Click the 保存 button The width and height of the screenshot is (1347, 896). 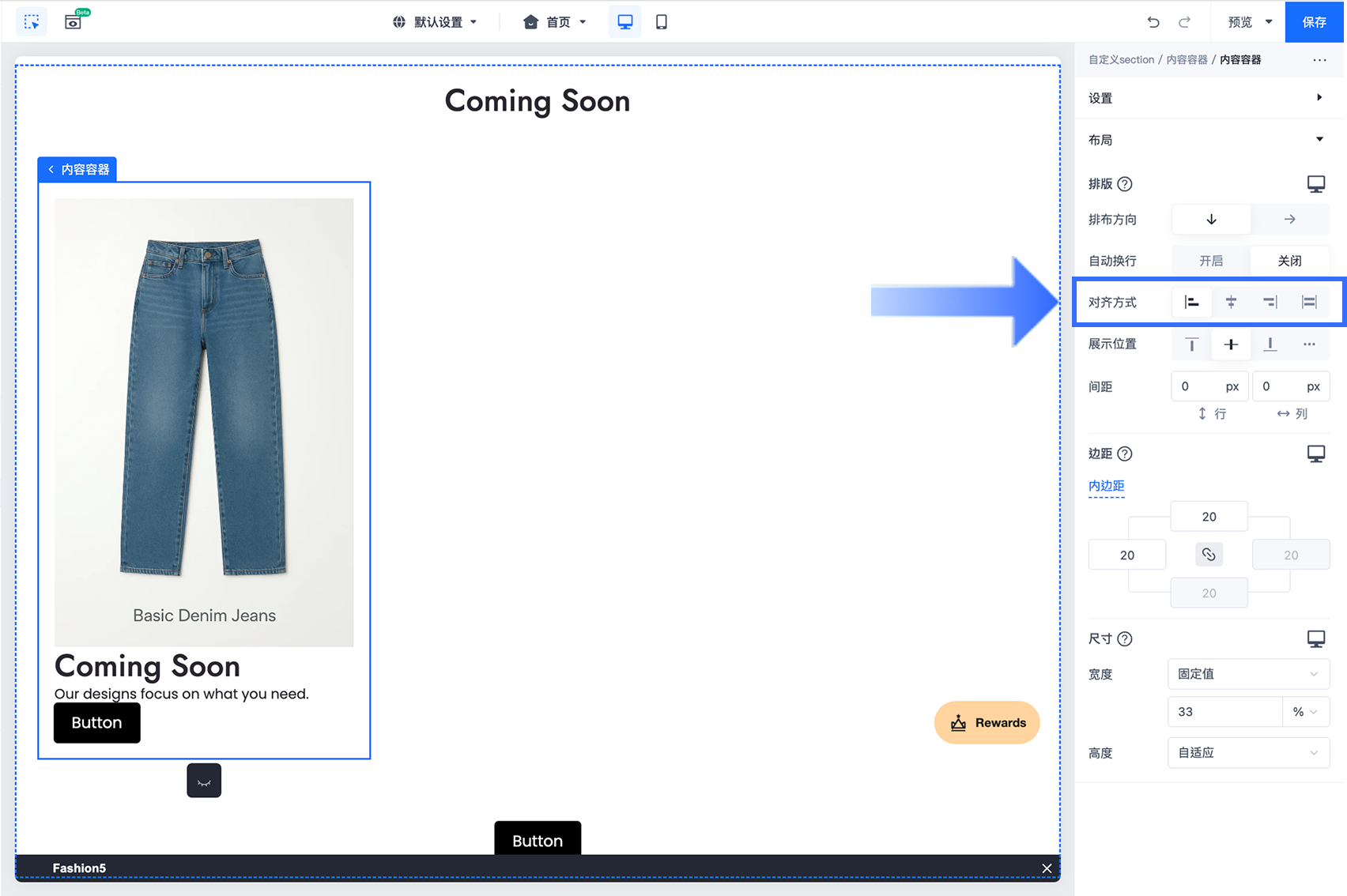coord(1315,22)
